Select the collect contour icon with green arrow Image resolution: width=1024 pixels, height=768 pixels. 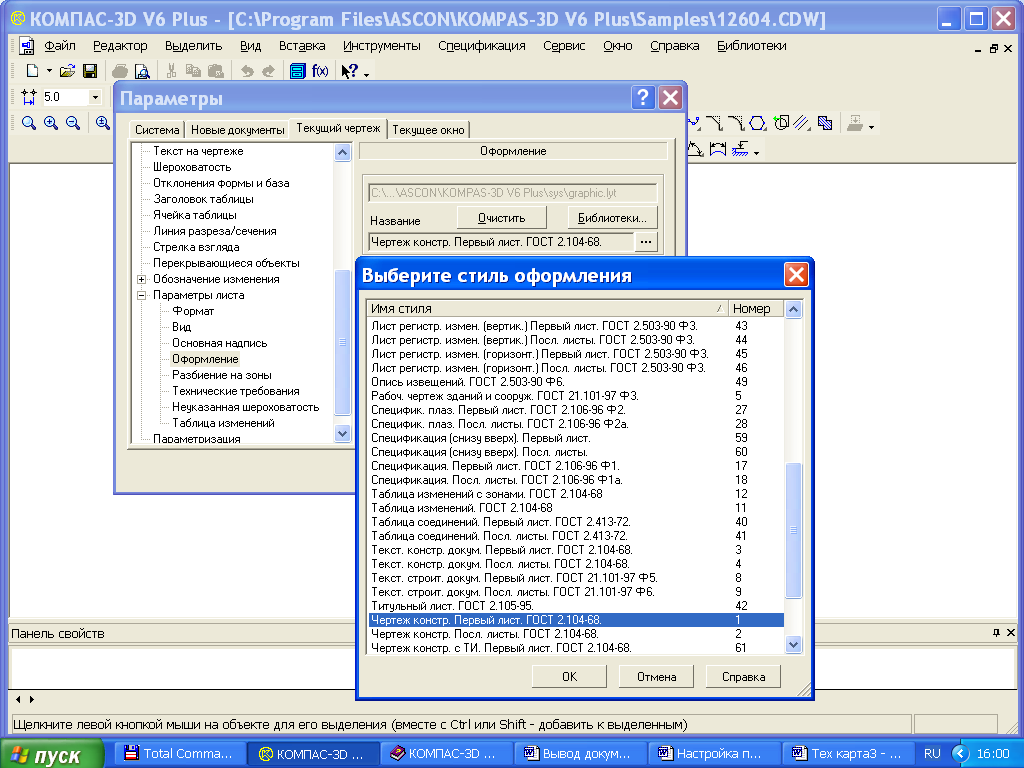[780, 123]
